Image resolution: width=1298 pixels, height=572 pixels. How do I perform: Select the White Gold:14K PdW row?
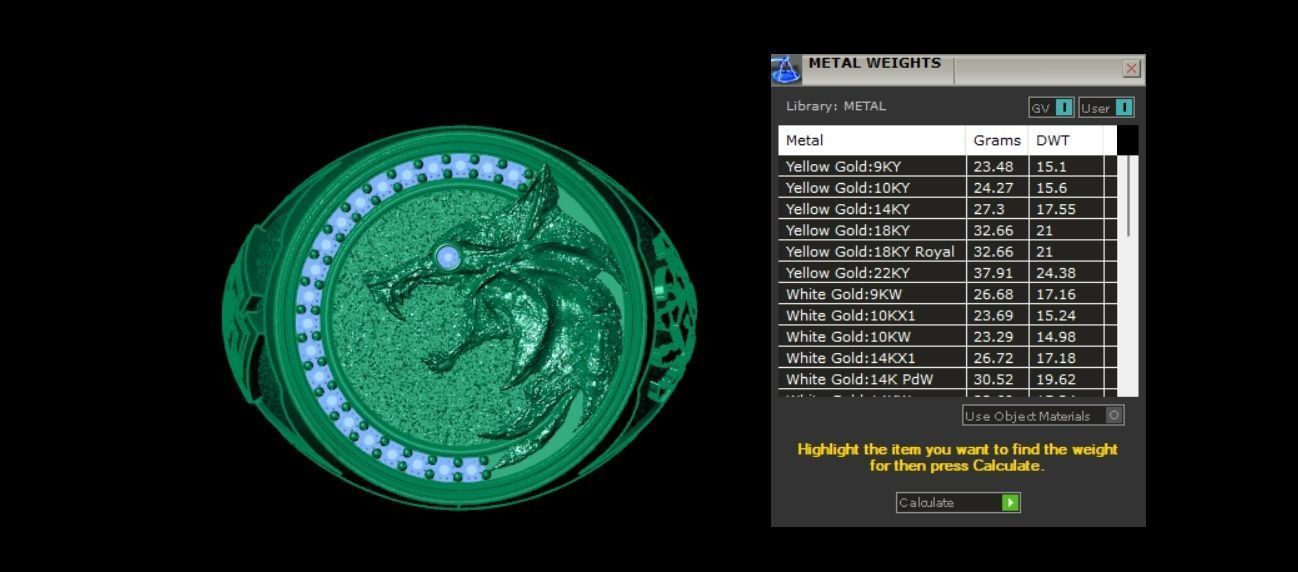click(x=948, y=379)
